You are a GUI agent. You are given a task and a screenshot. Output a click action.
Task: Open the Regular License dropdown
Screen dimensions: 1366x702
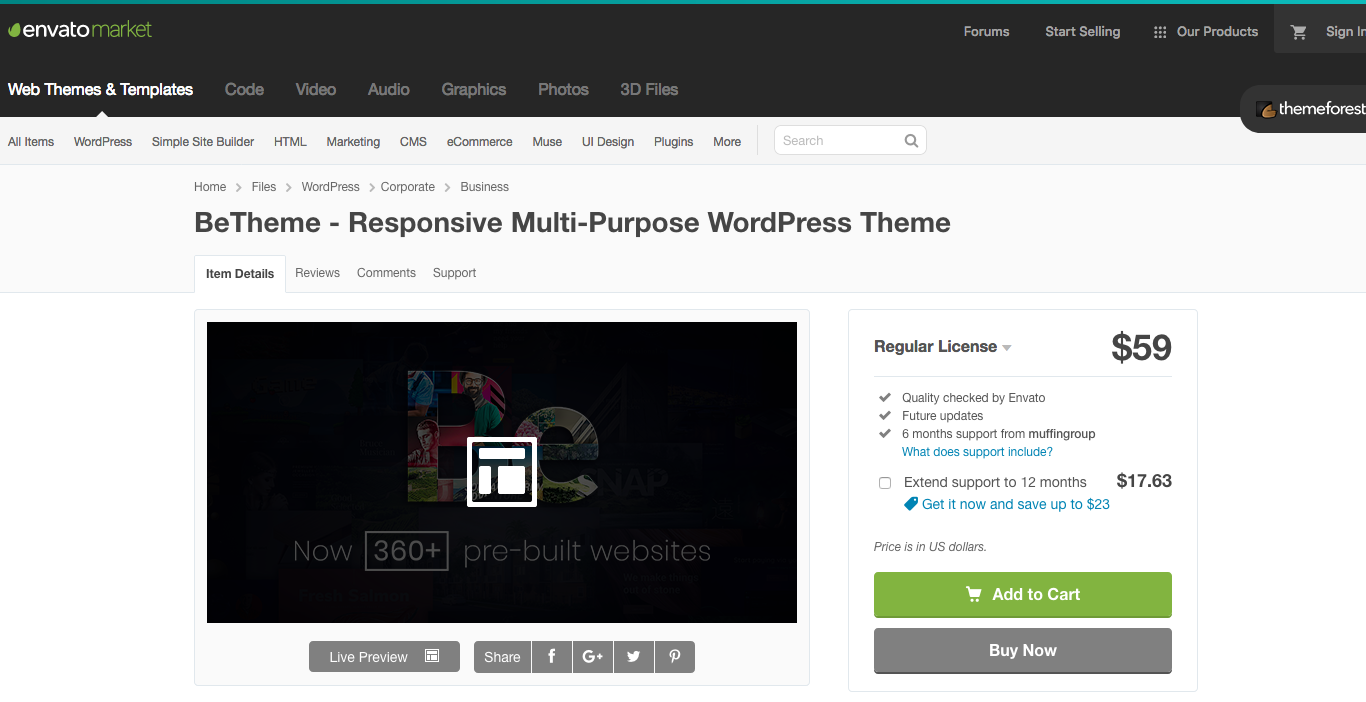click(943, 347)
